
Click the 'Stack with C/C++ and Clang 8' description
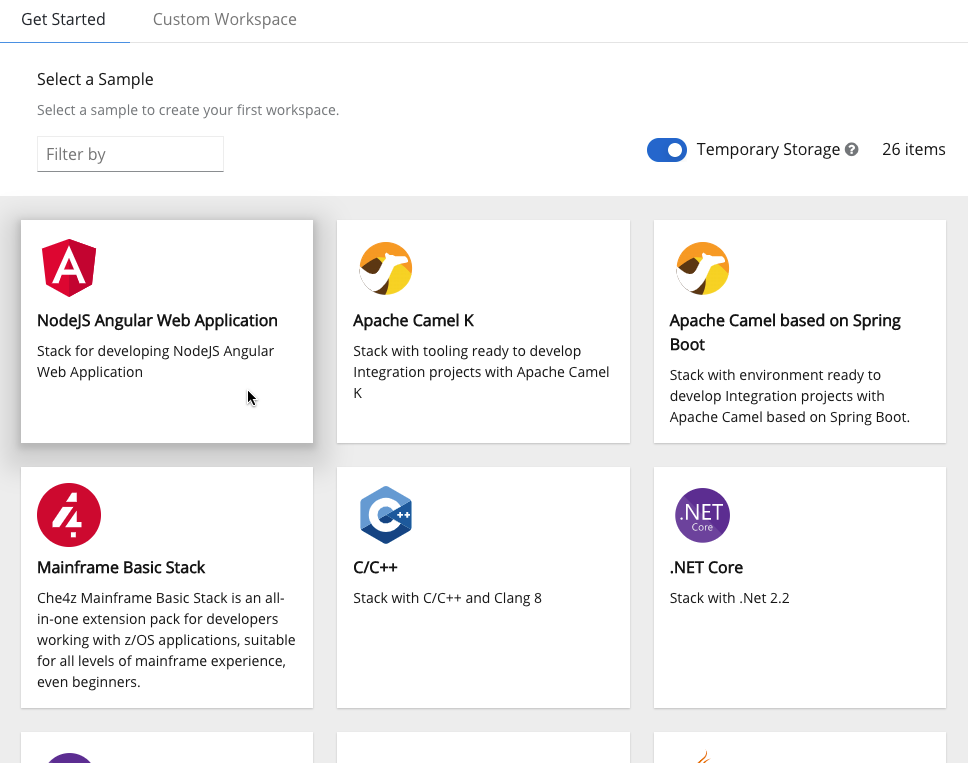(447, 599)
